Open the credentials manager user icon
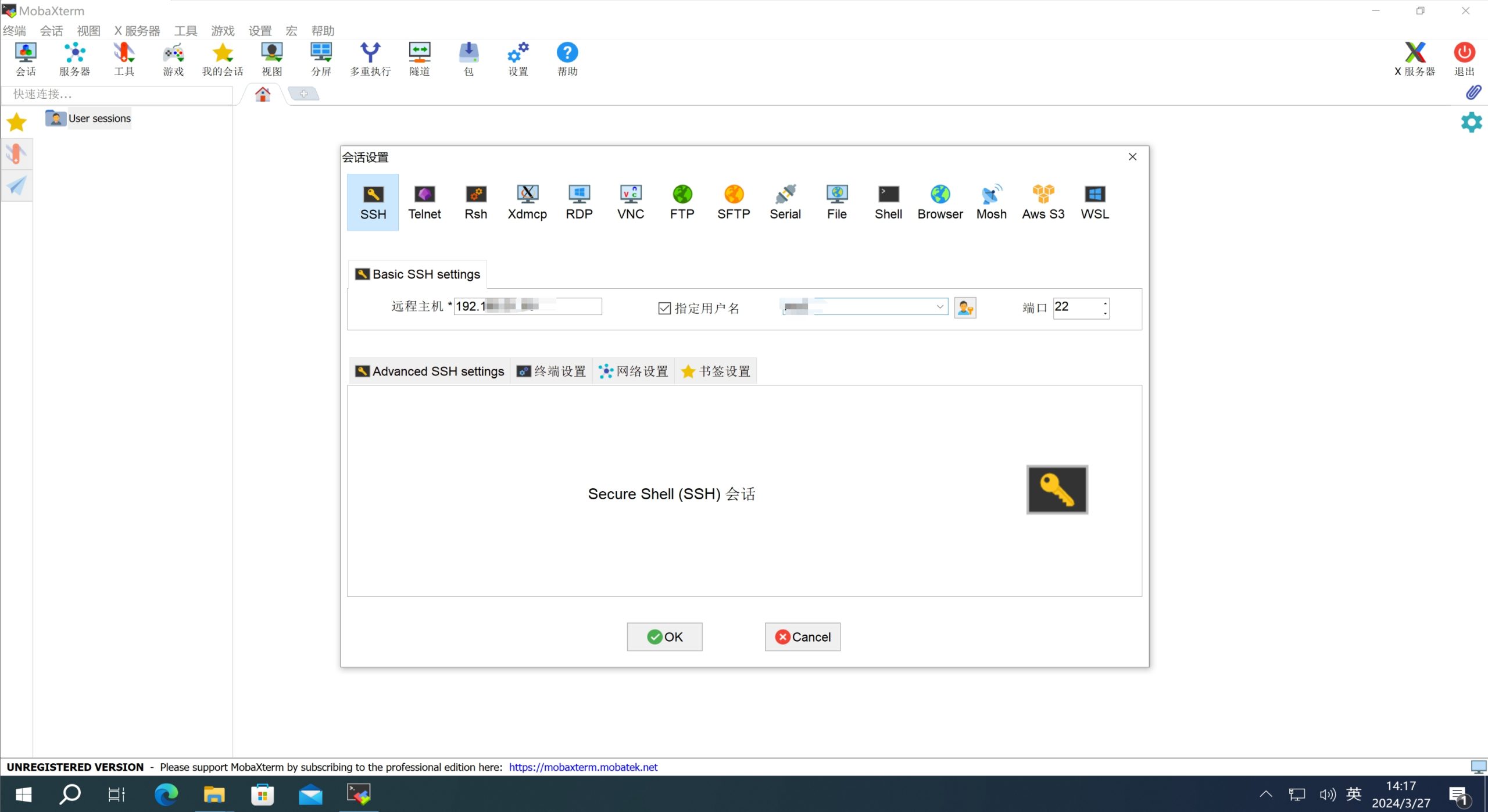Viewport: 1488px width, 812px height. pyautogui.click(x=965, y=307)
